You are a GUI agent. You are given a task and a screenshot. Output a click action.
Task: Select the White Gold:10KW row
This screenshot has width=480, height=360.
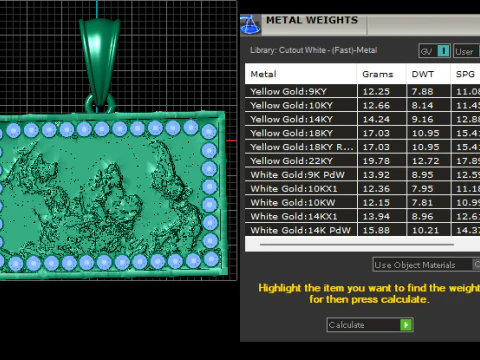[362, 203]
